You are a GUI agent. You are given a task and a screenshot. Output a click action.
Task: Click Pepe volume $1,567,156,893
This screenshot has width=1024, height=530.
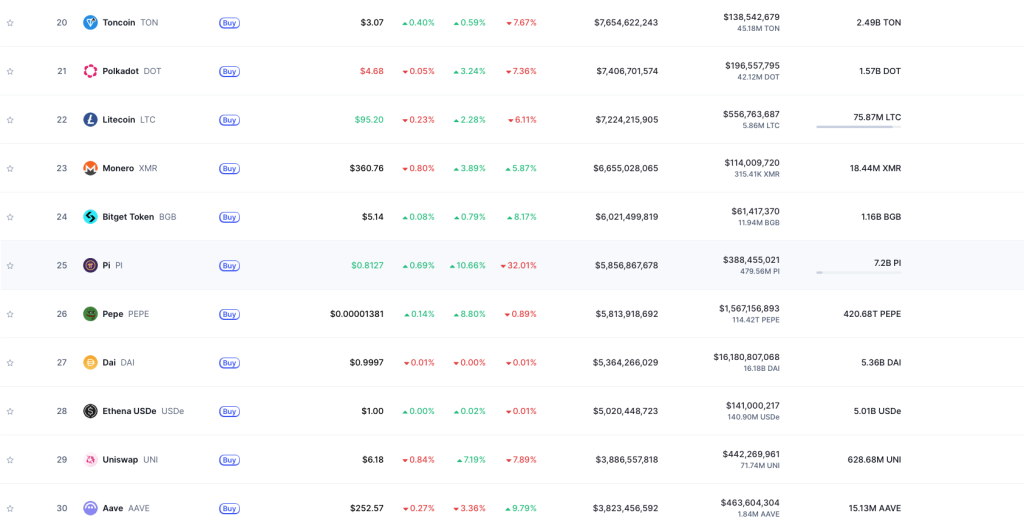pos(749,308)
